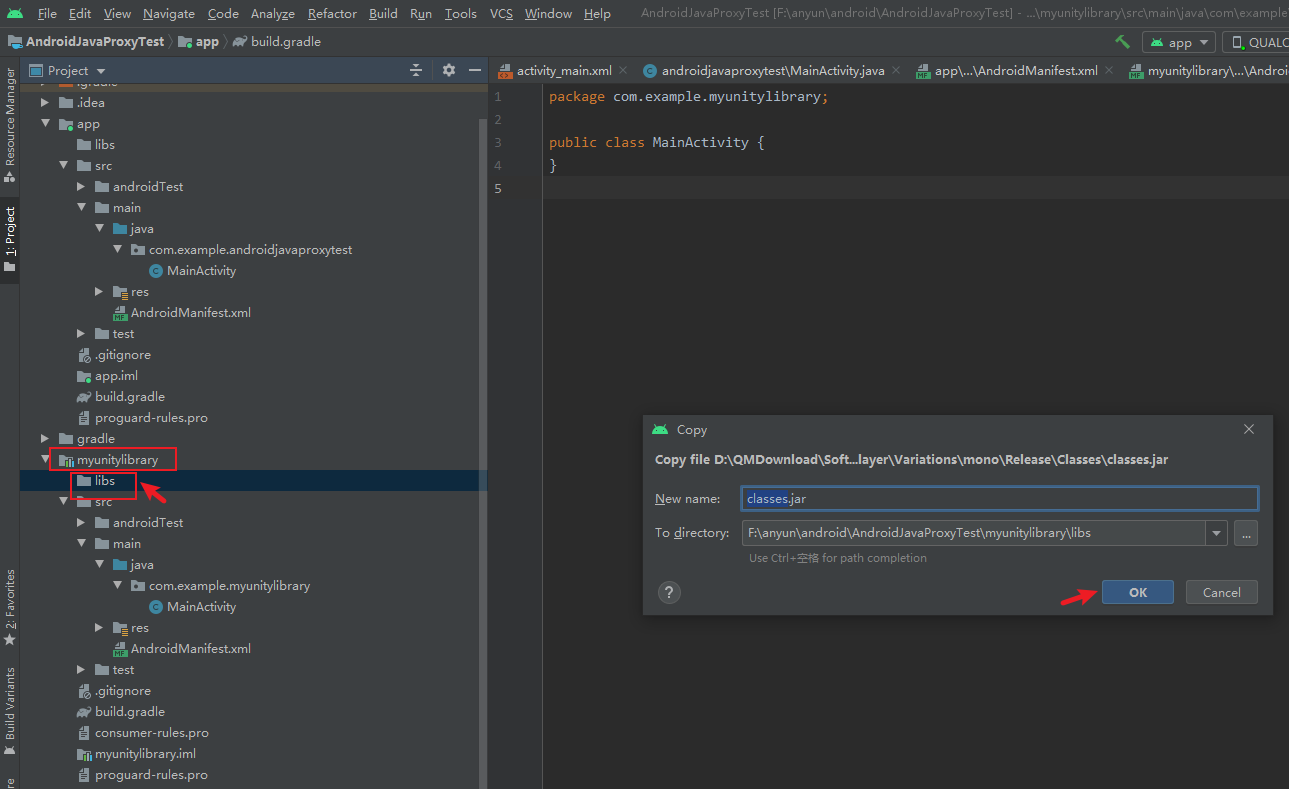Select app proguard-rules.pro file
The height and width of the screenshot is (789, 1289).
143,417
